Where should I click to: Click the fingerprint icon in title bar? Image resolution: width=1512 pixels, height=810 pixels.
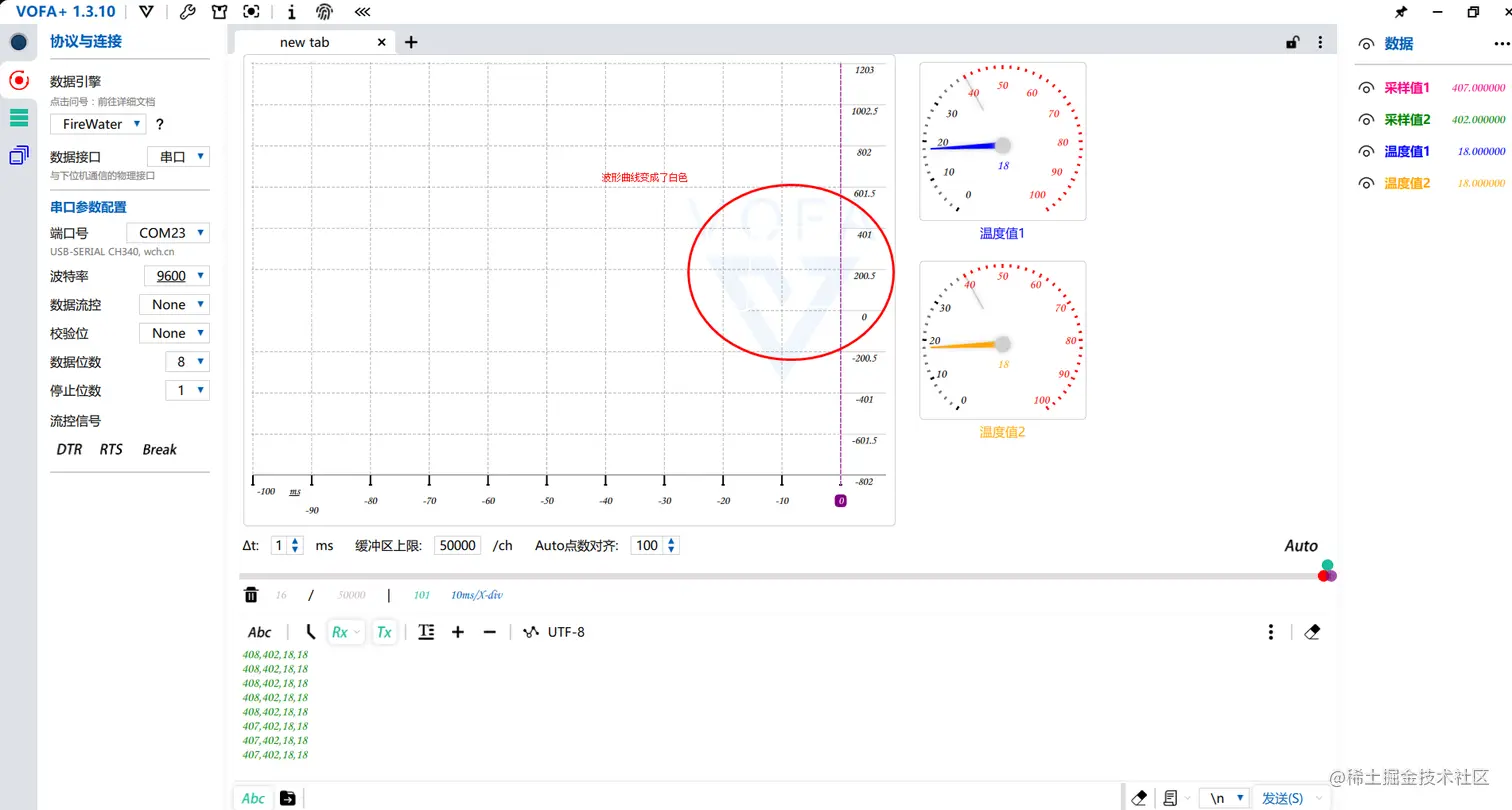coord(324,12)
